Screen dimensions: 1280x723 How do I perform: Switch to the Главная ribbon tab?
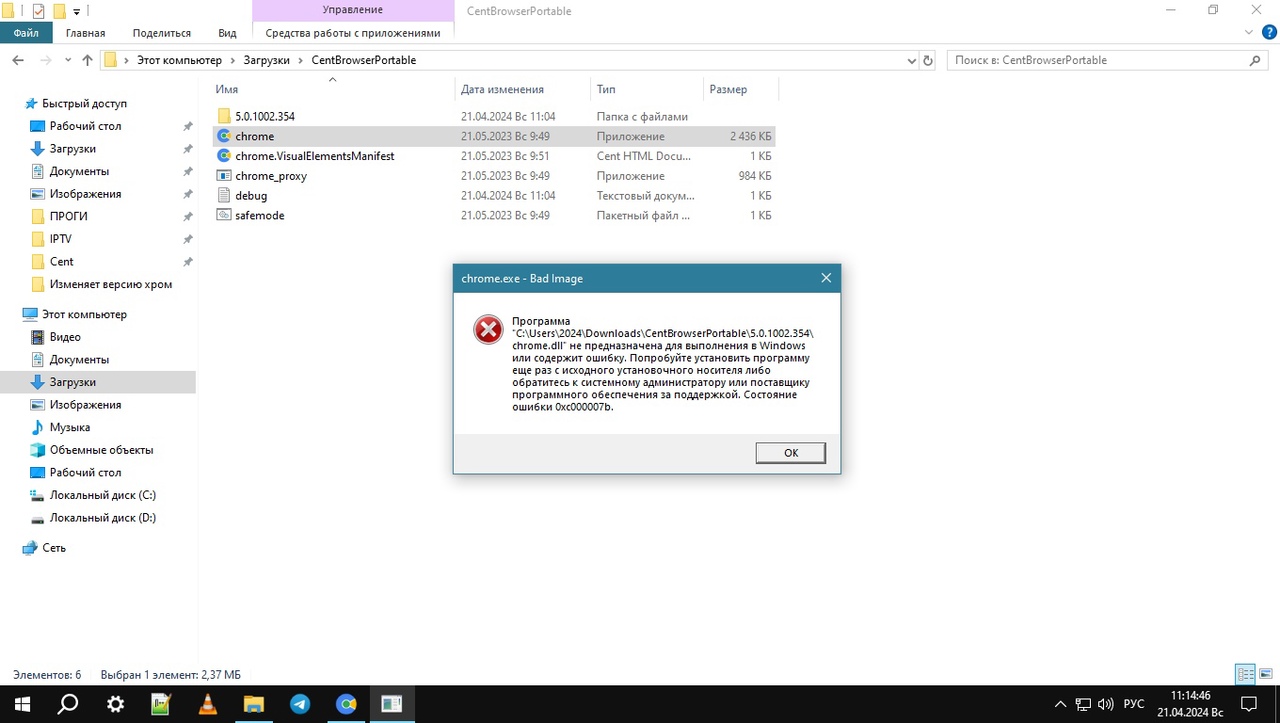(85, 33)
